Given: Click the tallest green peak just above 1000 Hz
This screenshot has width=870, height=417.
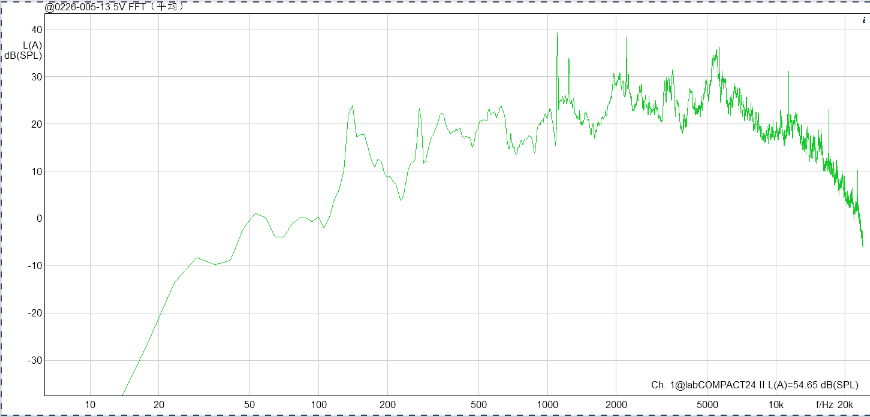Looking at the screenshot, I should [x=556, y=35].
